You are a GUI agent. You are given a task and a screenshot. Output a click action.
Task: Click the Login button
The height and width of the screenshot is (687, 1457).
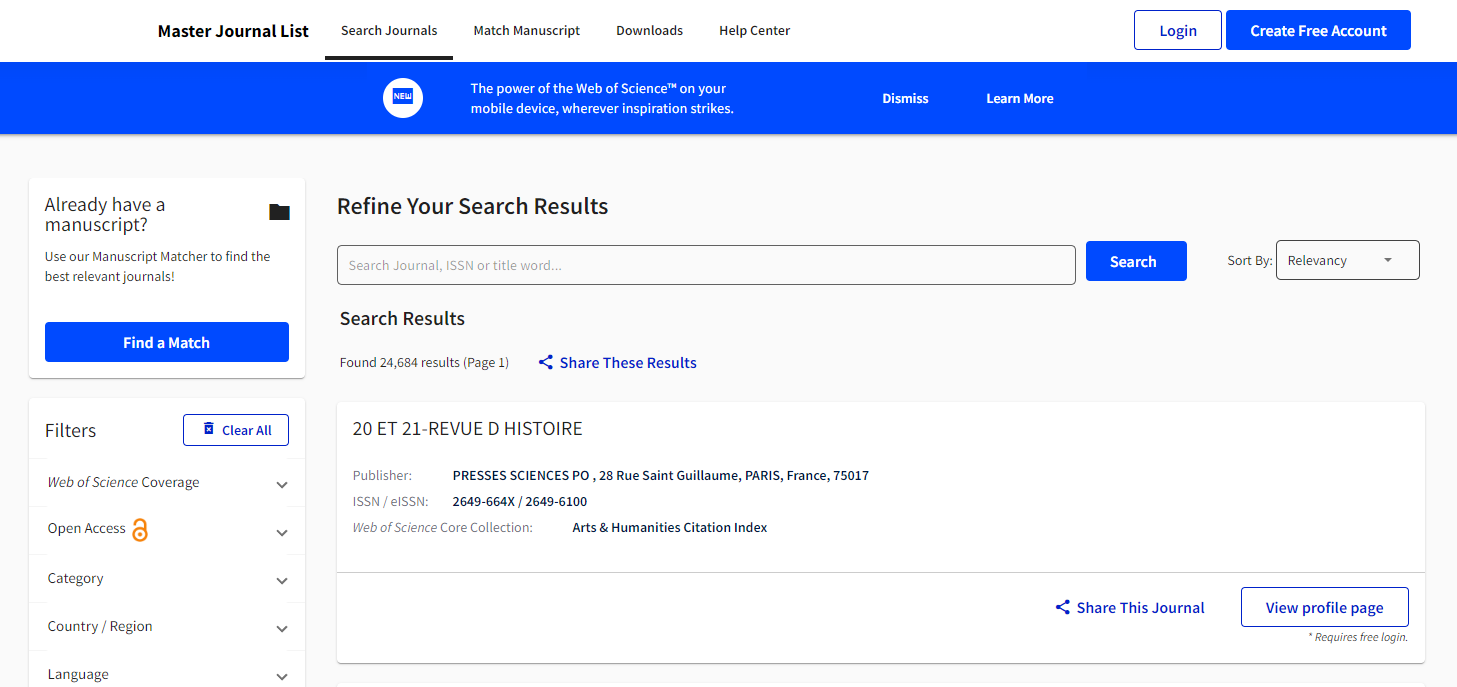[1178, 30]
